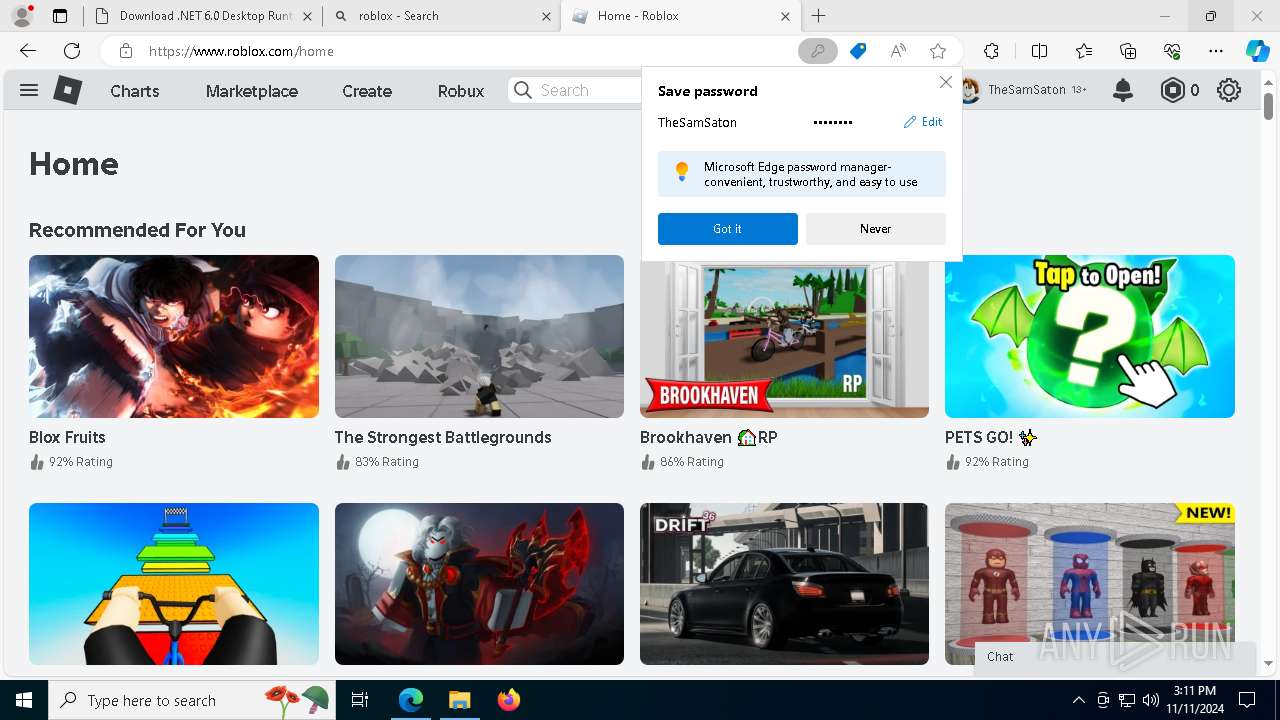Open the Copilot sidebar icon
The height and width of the screenshot is (720, 1280).
1257,51
